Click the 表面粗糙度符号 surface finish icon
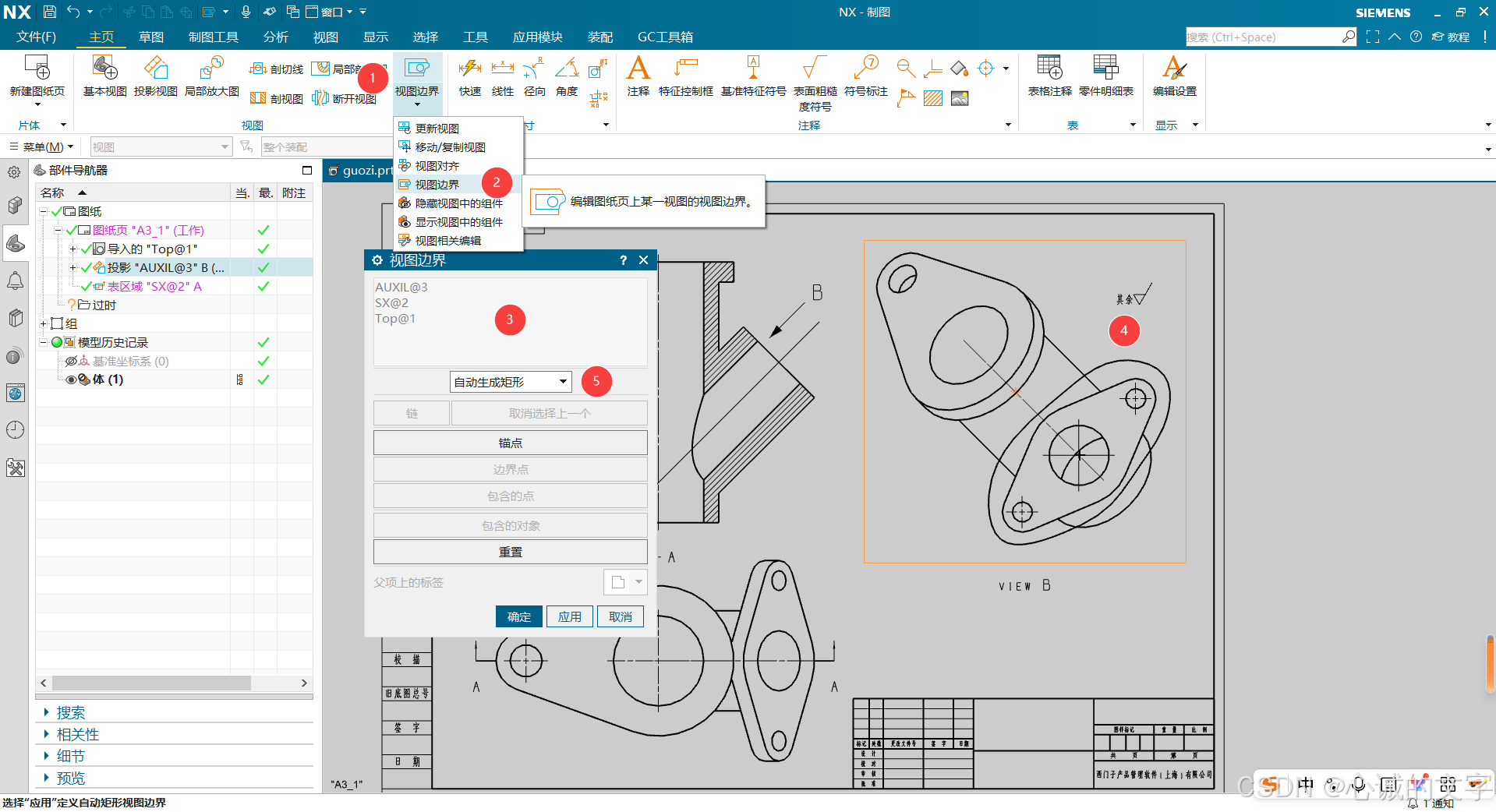 [815, 68]
